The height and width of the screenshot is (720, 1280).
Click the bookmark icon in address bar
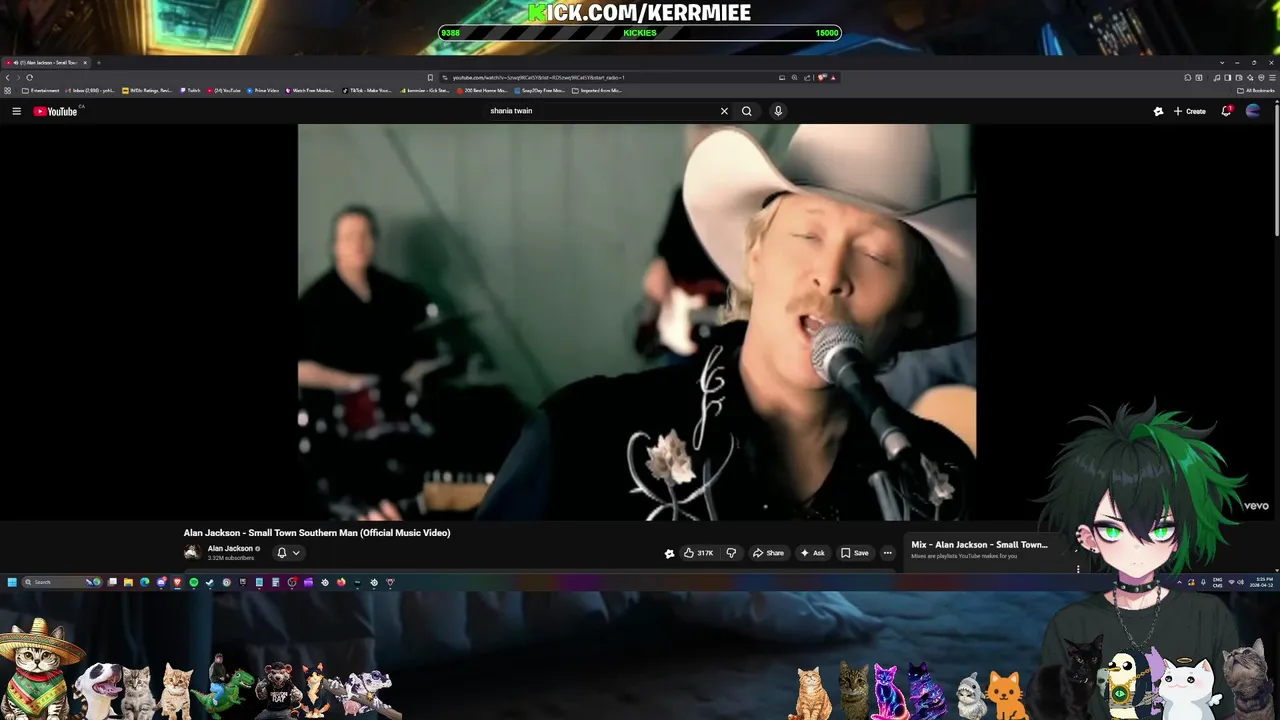[430, 77]
